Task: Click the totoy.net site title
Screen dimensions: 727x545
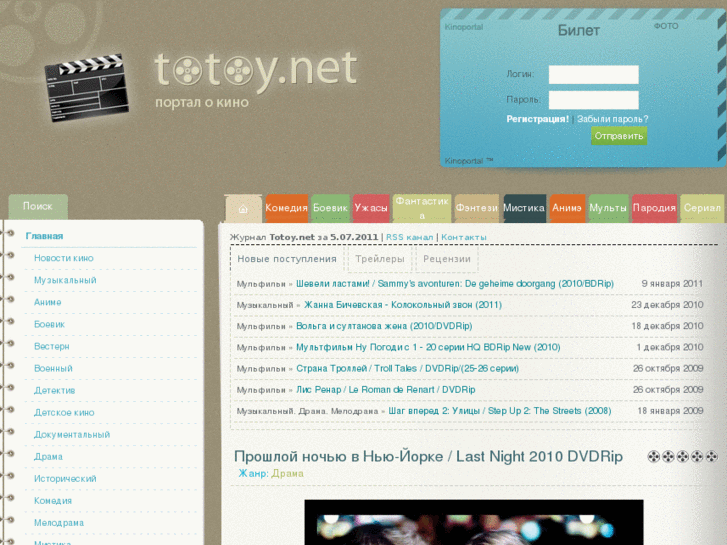Action: click(256, 69)
